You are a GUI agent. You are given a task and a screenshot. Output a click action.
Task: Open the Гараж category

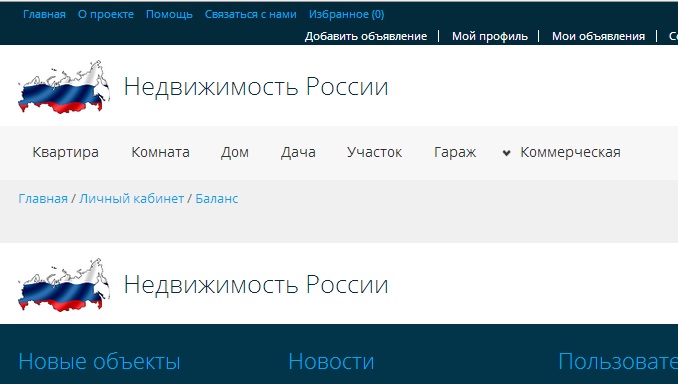[x=455, y=152]
